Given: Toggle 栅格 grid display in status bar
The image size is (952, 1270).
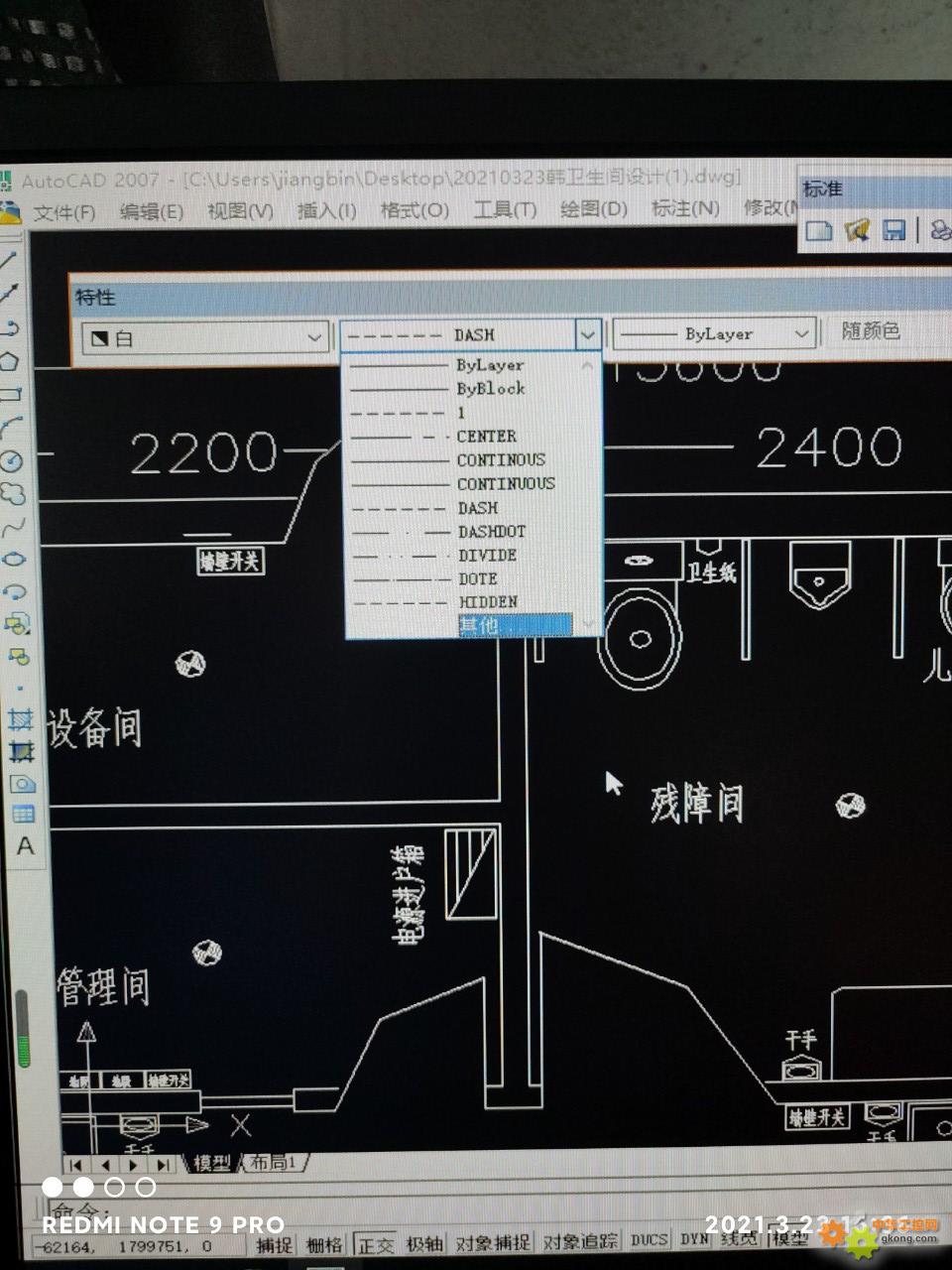Looking at the screenshot, I should click(x=324, y=1244).
